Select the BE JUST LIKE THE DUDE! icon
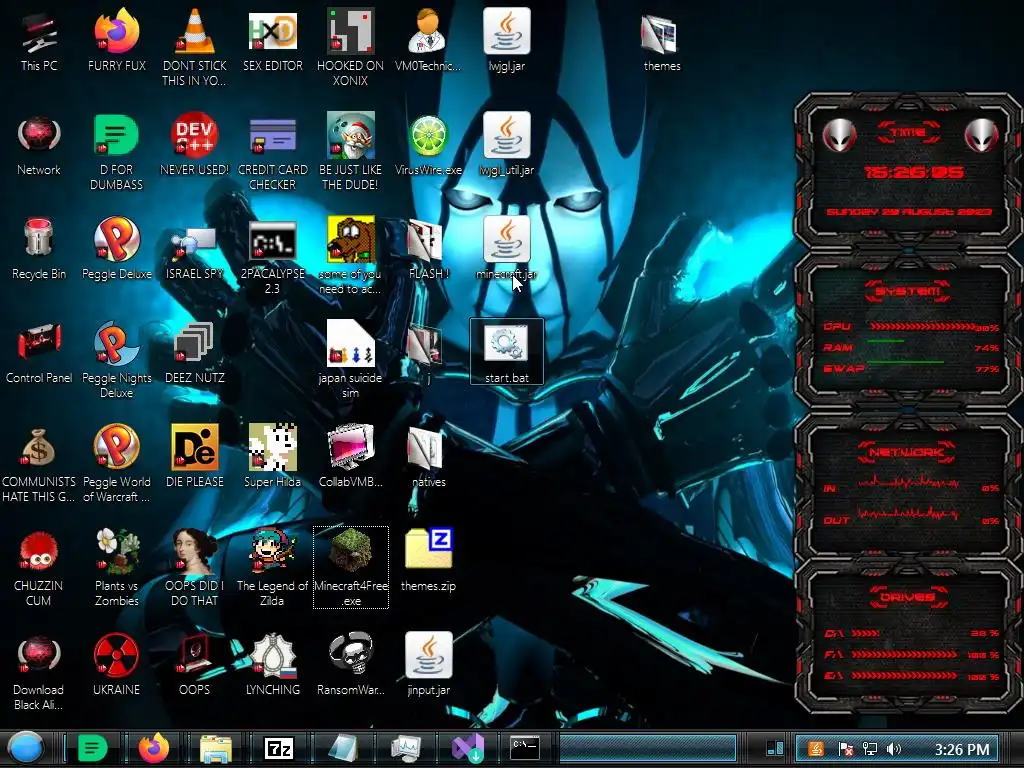 point(350,135)
